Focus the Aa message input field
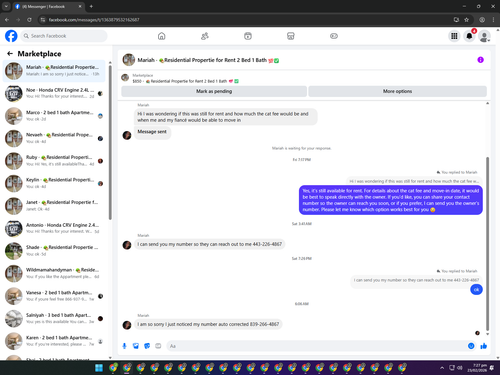This screenshot has width=500, height=375. 317,346
